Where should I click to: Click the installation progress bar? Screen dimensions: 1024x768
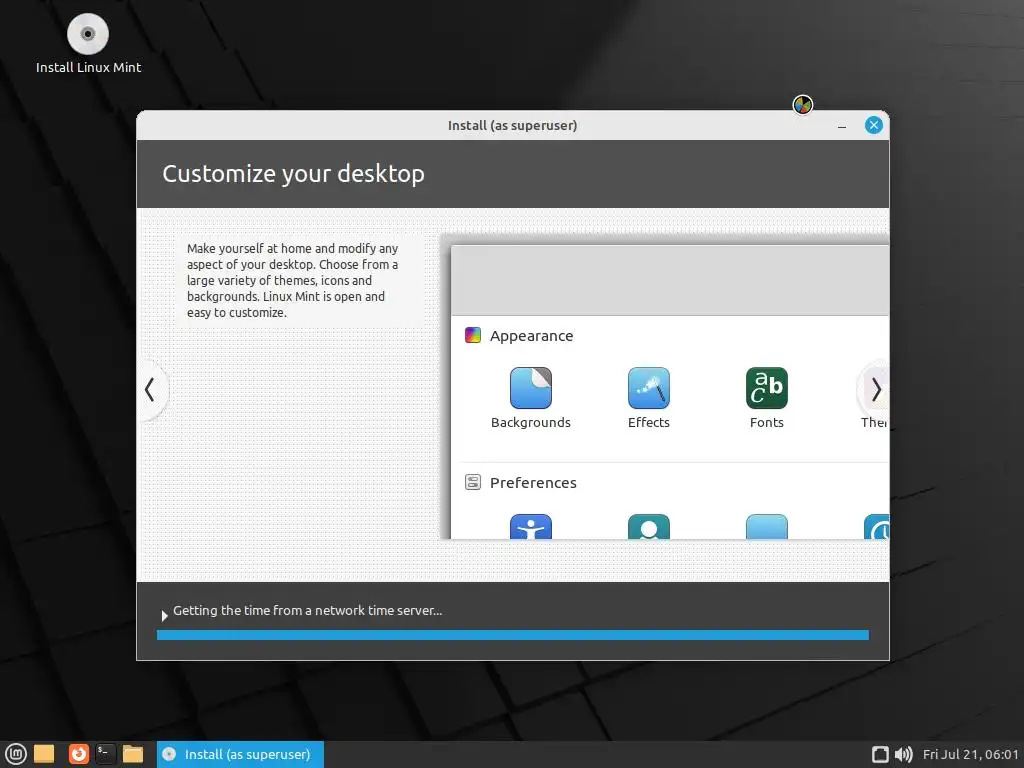click(513, 635)
